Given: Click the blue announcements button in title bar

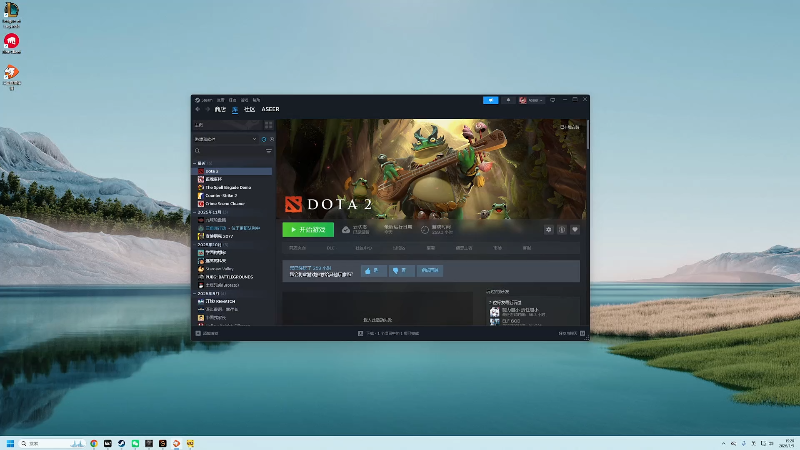Looking at the screenshot, I should click(490, 100).
